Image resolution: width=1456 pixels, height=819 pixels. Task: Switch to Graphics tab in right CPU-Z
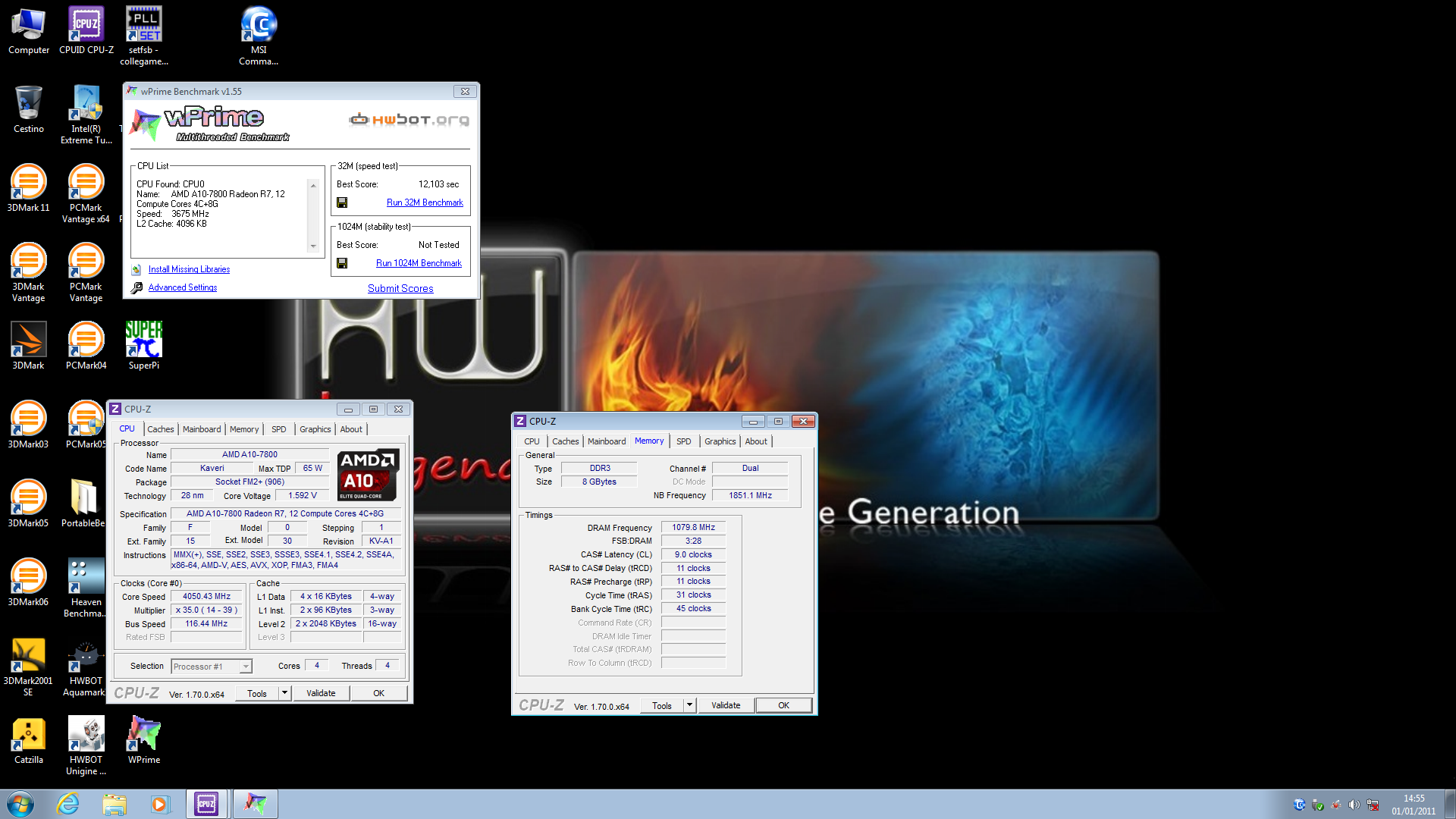[720, 441]
